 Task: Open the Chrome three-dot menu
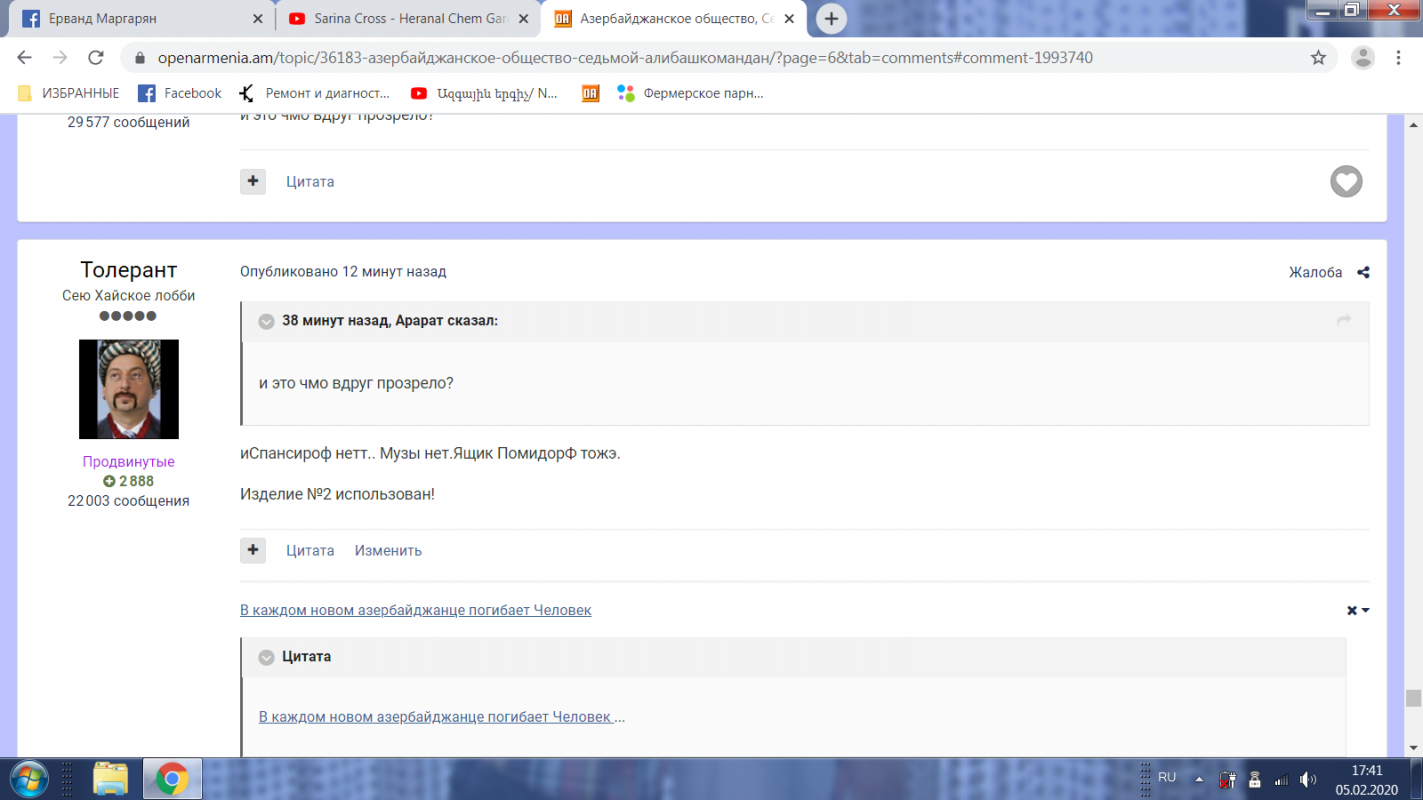tap(1399, 58)
